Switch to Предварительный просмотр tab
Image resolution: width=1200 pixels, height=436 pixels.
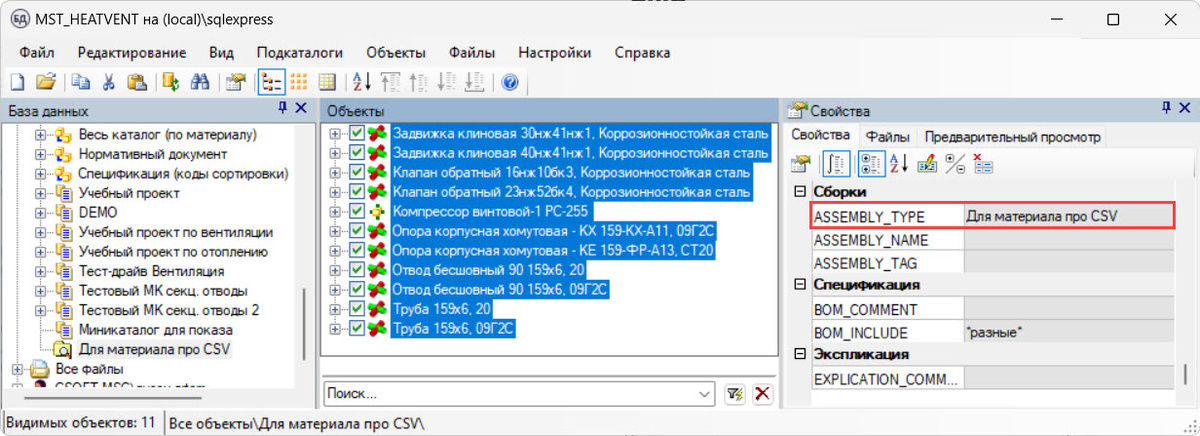tap(1012, 136)
